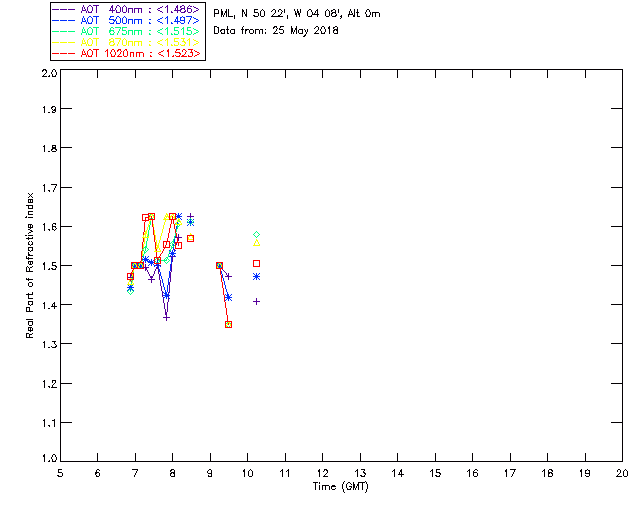Click x-axis tick label 5
This screenshot has width=640, height=512.
pyautogui.click(x=60, y=473)
